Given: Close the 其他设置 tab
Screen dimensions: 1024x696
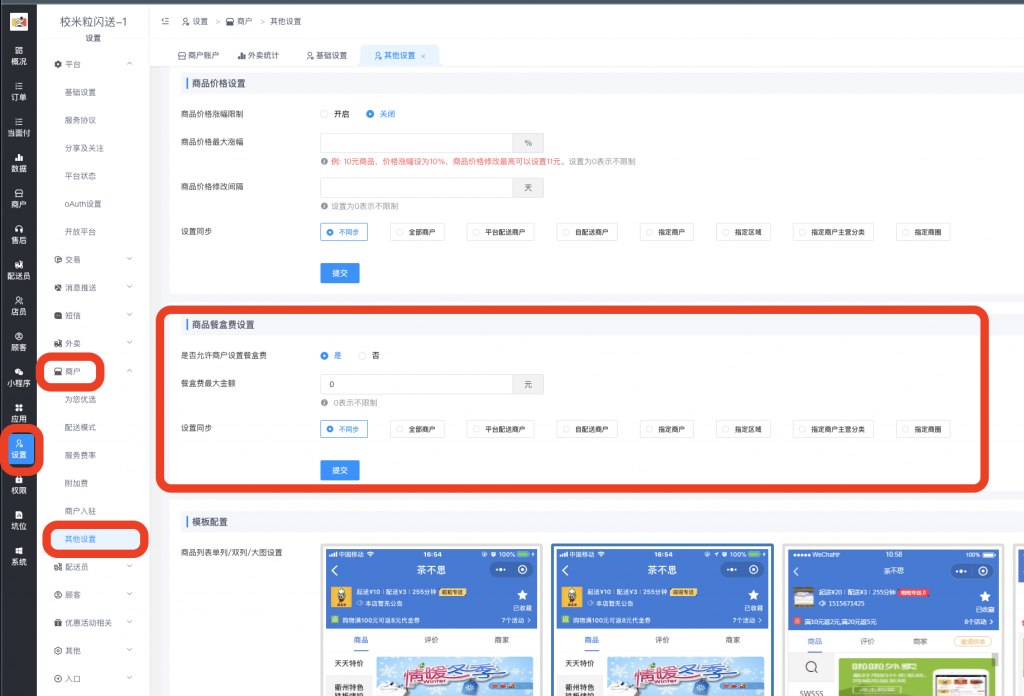Looking at the screenshot, I should (x=423, y=56).
